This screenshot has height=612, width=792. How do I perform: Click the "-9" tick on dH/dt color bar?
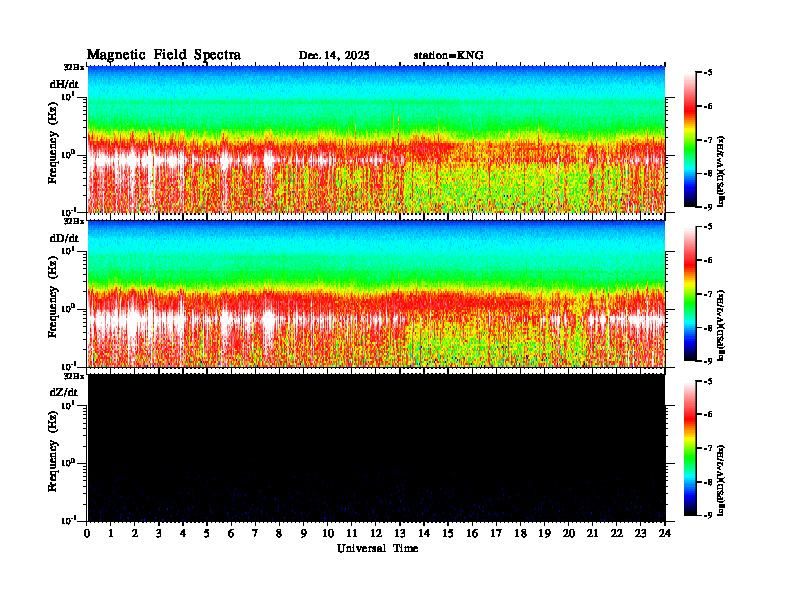coord(708,207)
